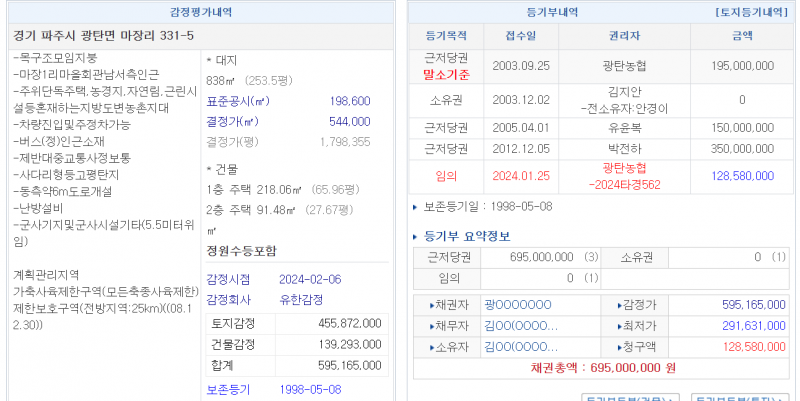Click the 표준공시(㎡) label link
This screenshot has height=401, width=800.
(x=238, y=101)
